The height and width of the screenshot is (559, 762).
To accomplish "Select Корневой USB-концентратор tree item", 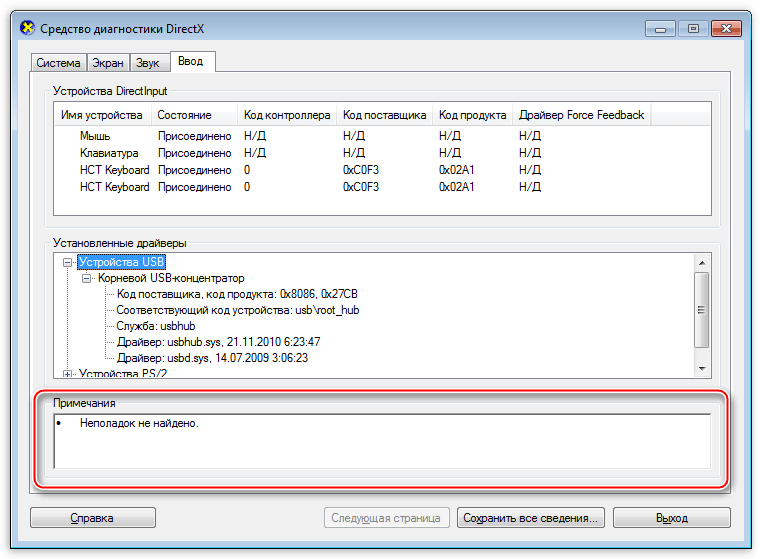I will (171, 278).
